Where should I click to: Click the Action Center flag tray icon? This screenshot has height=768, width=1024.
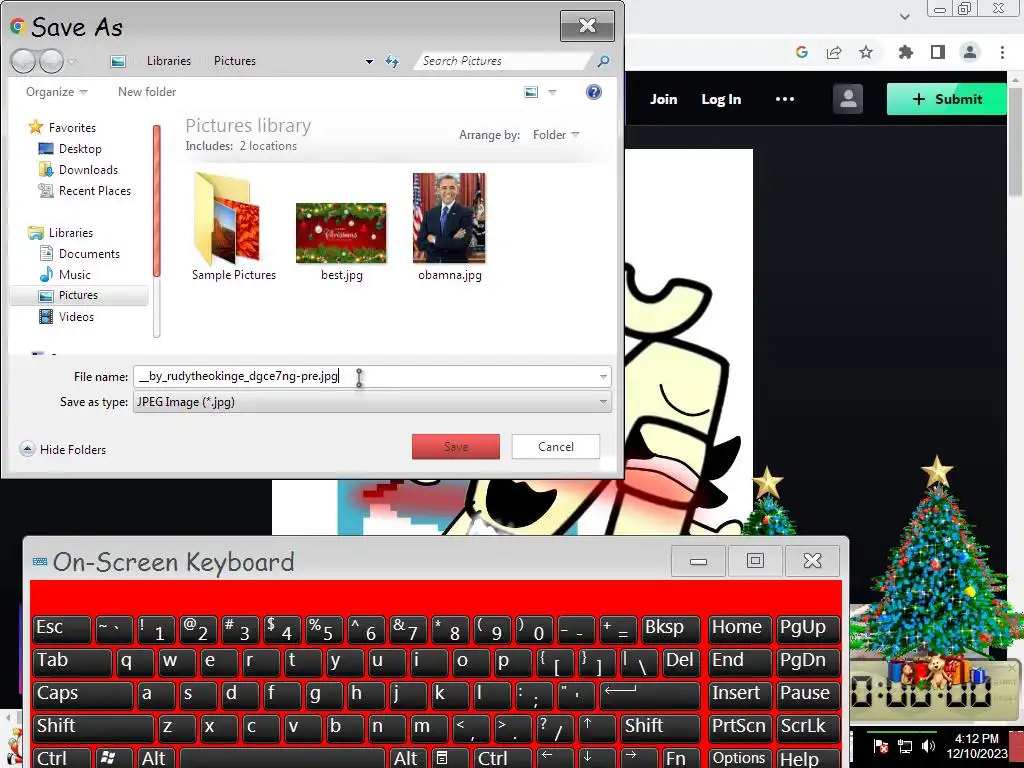[x=880, y=746]
